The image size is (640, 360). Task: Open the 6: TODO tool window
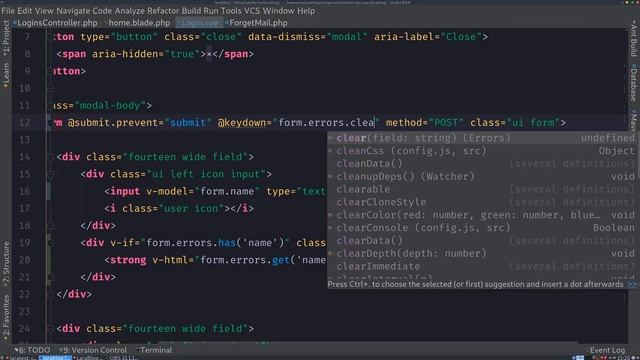(x=32, y=350)
